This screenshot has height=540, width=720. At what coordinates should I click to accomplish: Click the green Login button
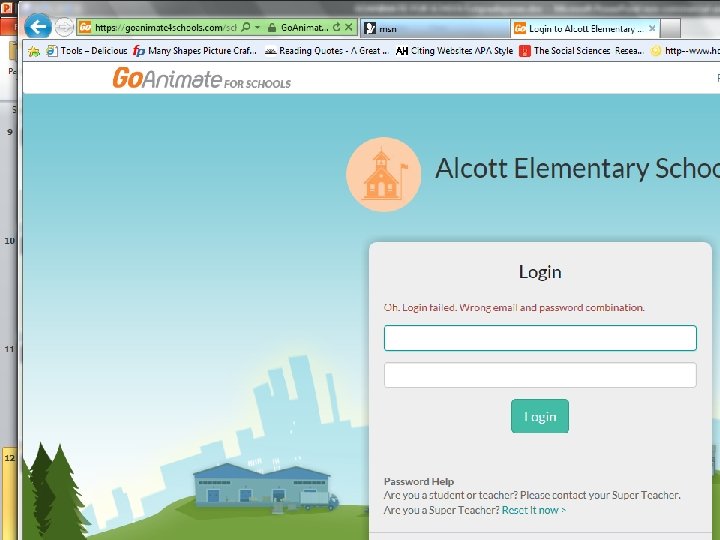click(x=540, y=416)
